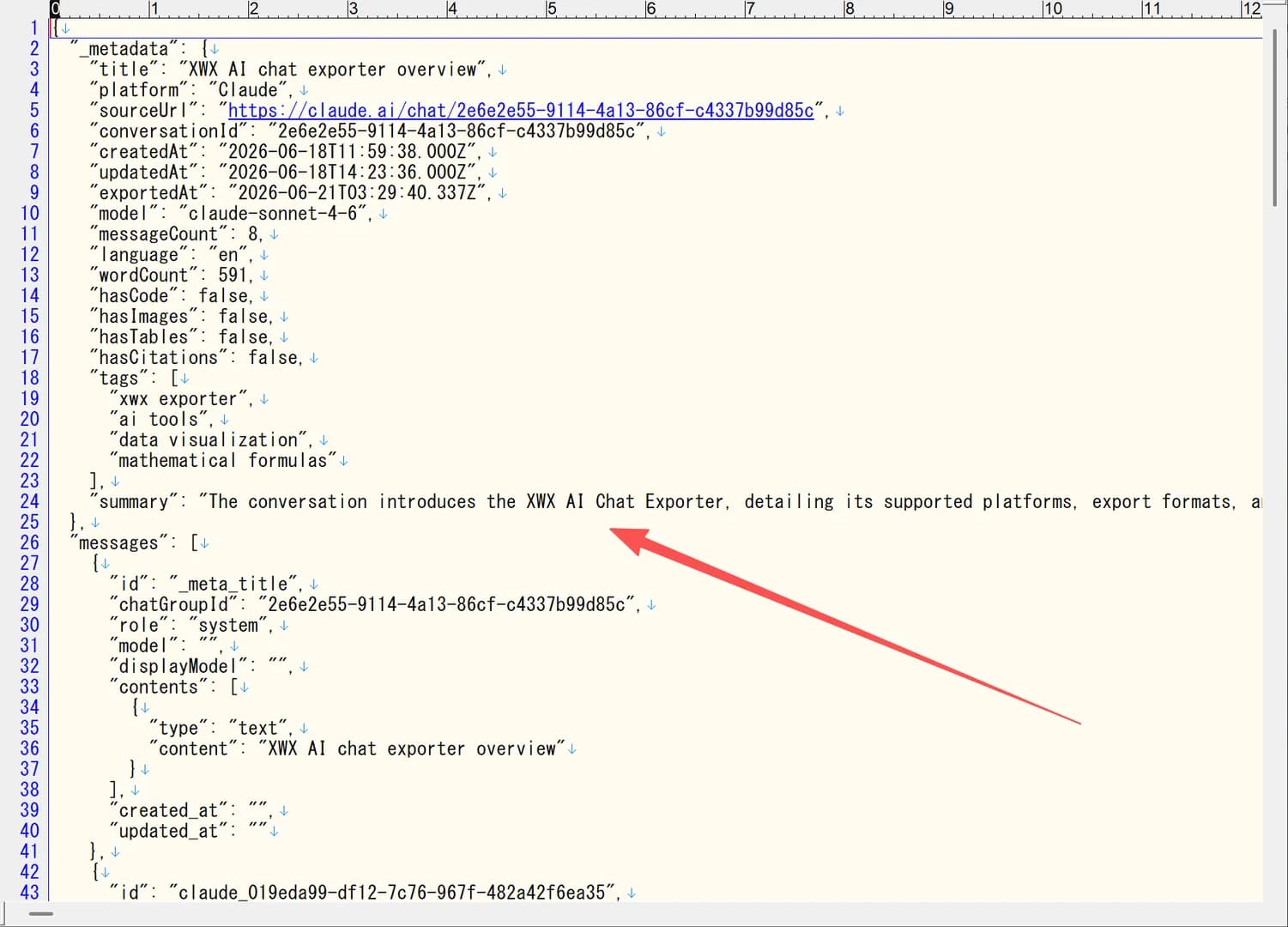Click the "_metadata" key on line 2
The image size is (1288, 927).
(124, 49)
